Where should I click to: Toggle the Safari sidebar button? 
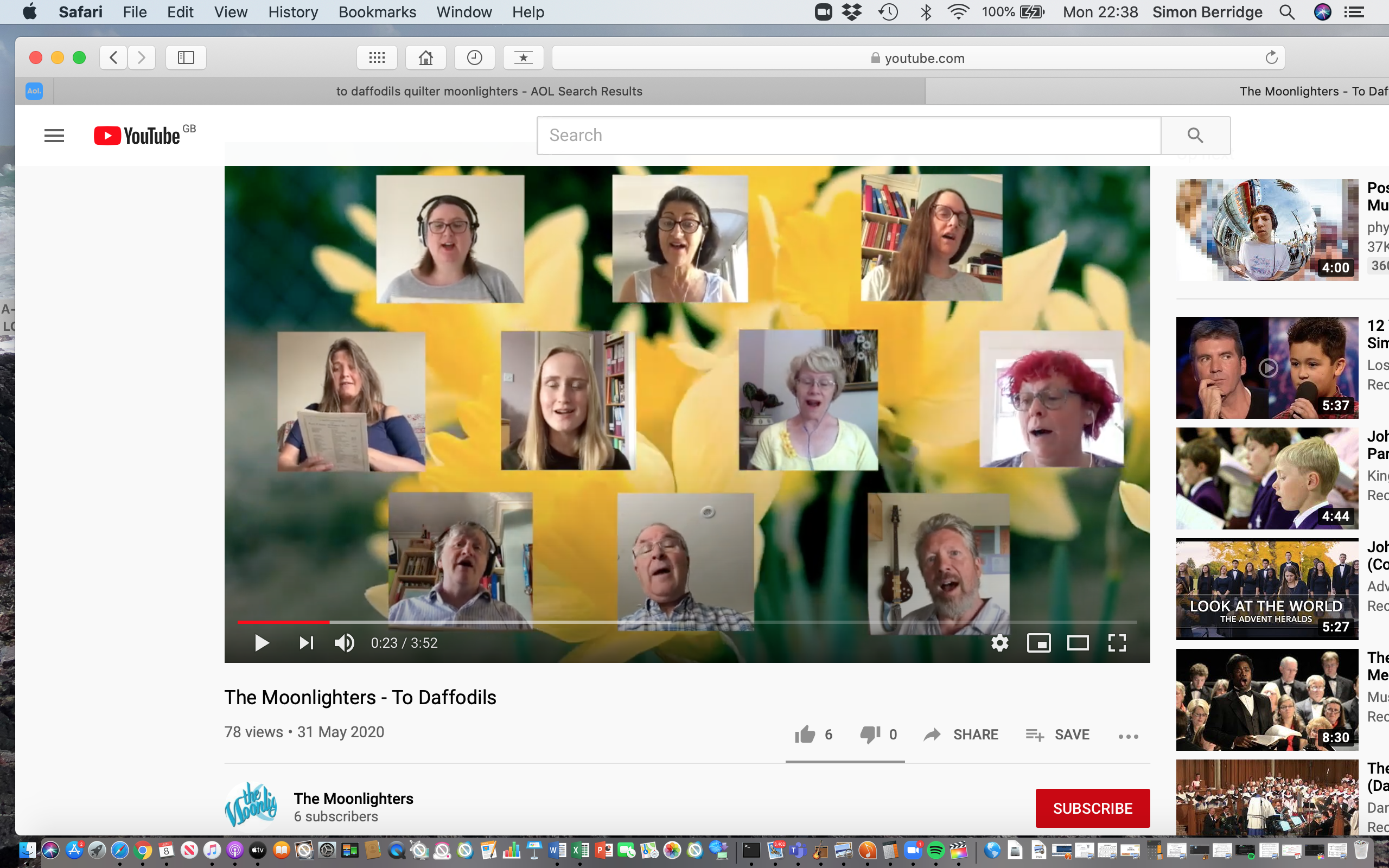tap(186, 58)
